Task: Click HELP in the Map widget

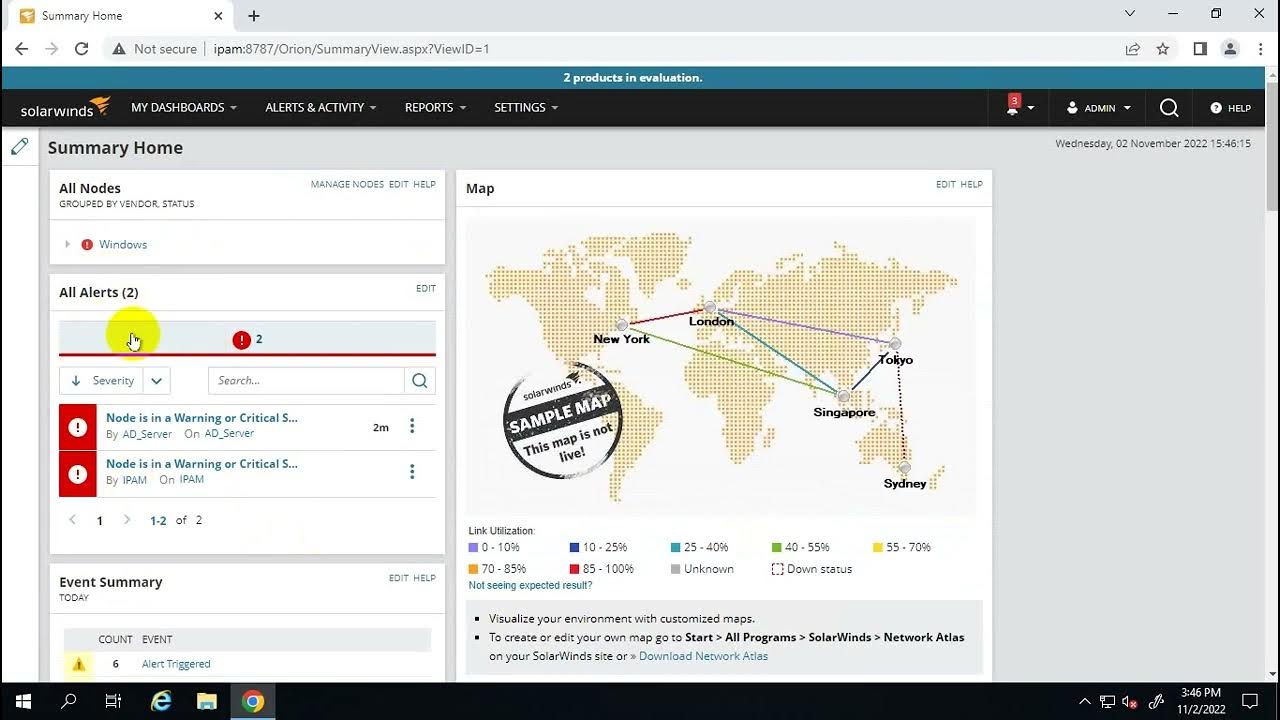Action: click(x=972, y=185)
